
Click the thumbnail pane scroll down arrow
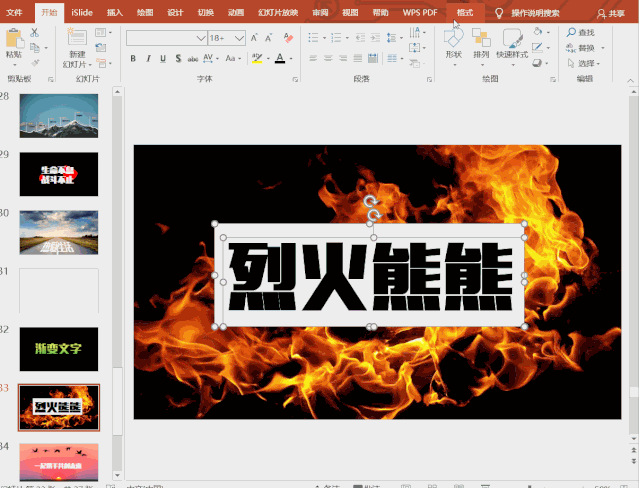coord(117,475)
